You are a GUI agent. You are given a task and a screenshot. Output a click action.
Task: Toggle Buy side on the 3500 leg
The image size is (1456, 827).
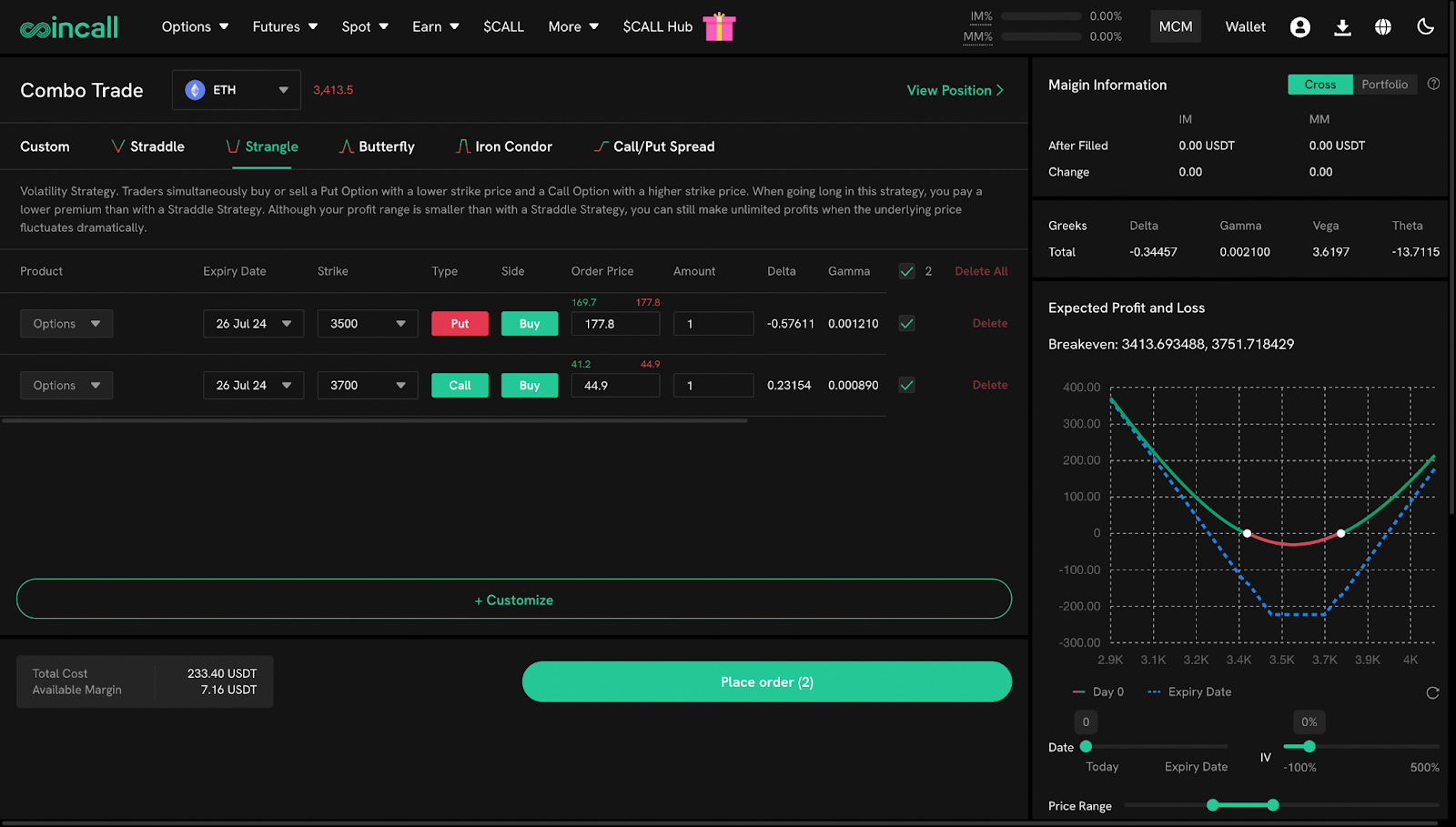[x=530, y=324]
